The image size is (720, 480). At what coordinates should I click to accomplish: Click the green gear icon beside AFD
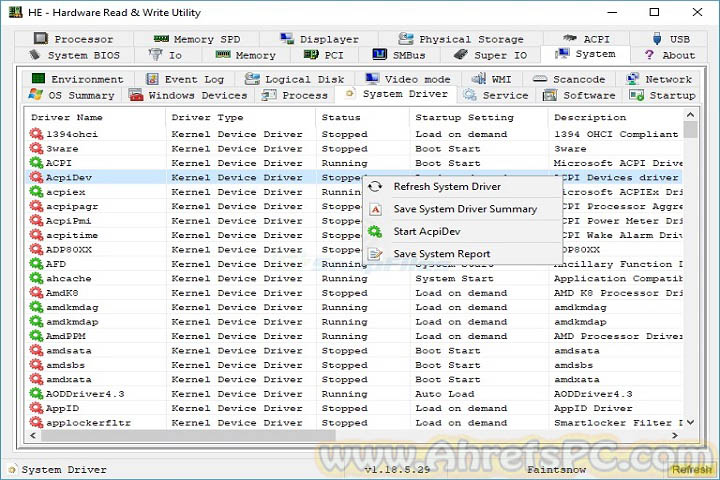point(36,264)
